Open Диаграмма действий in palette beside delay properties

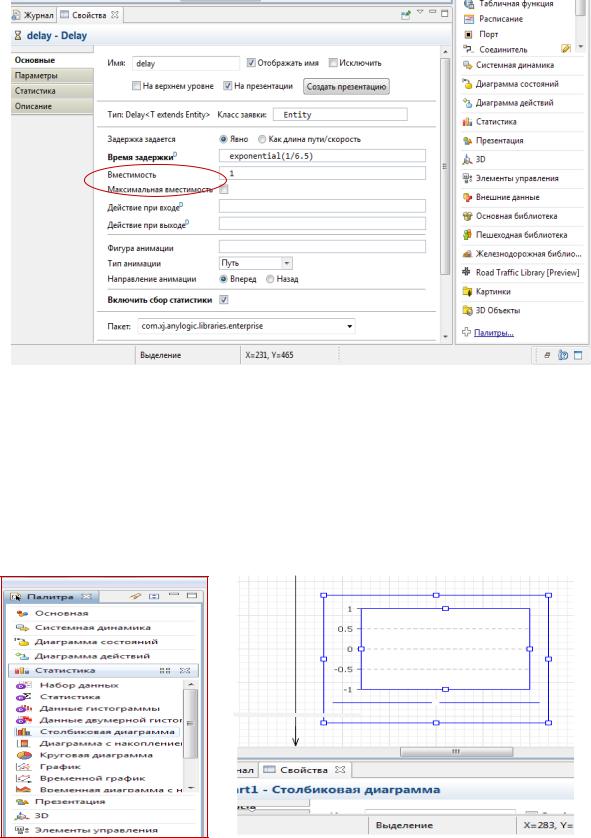pyautogui.click(x=514, y=103)
